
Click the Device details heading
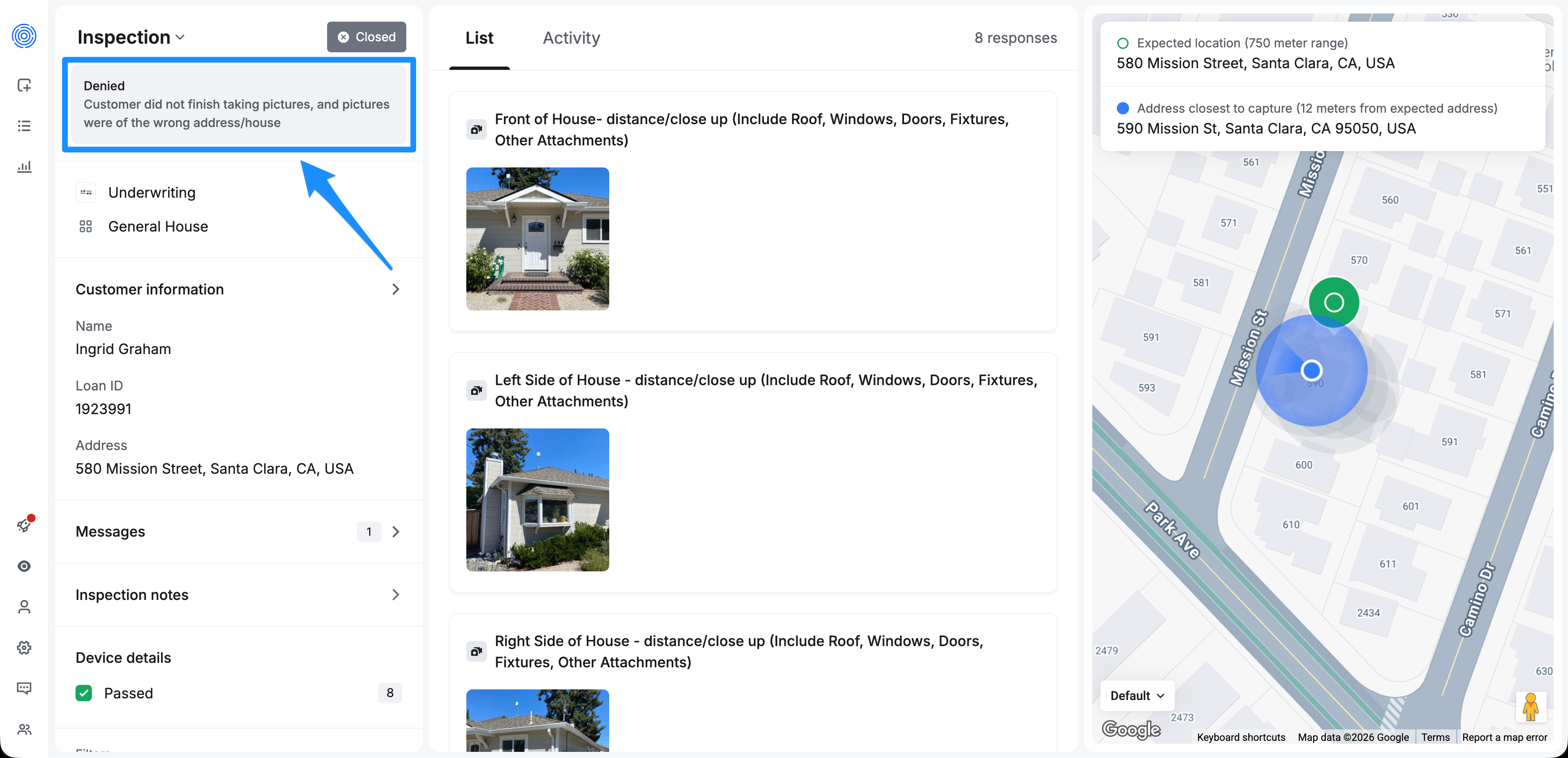123,658
